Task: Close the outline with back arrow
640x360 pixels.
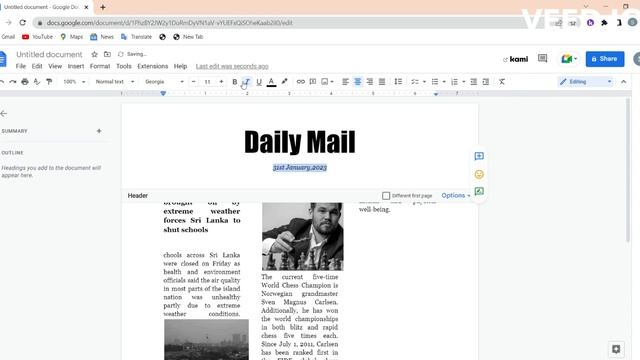Action: pos(4,113)
